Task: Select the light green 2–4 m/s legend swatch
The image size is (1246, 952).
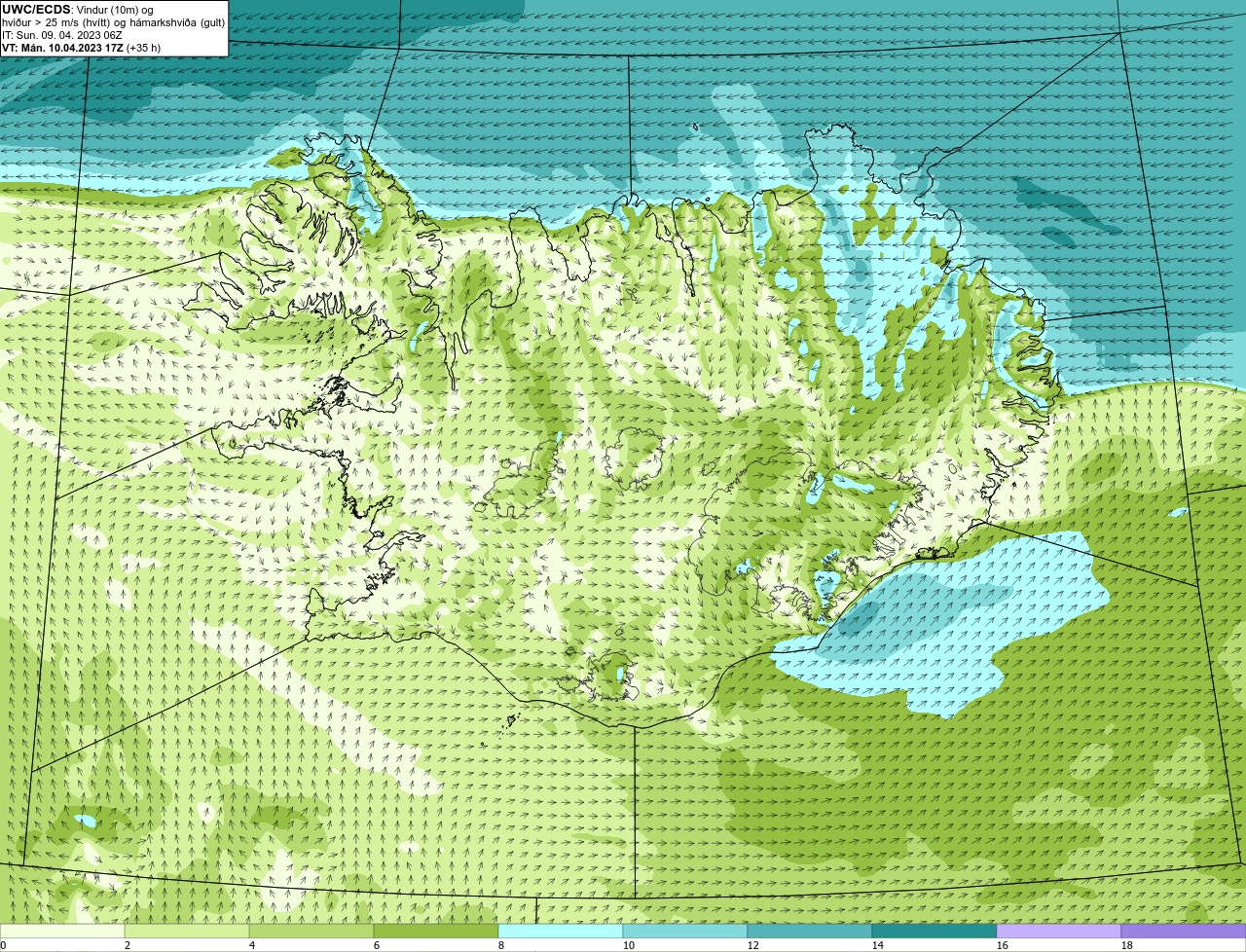Action: coord(187,932)
